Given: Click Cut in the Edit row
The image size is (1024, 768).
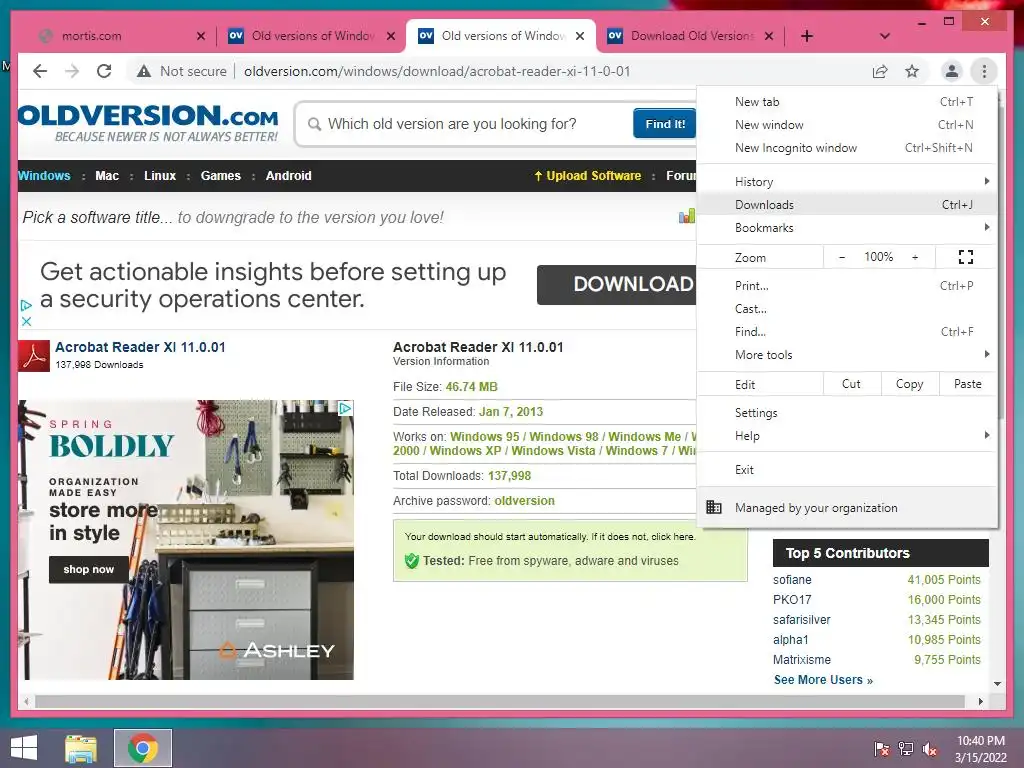Looking at the screenshot, I should tap(852, 384).
